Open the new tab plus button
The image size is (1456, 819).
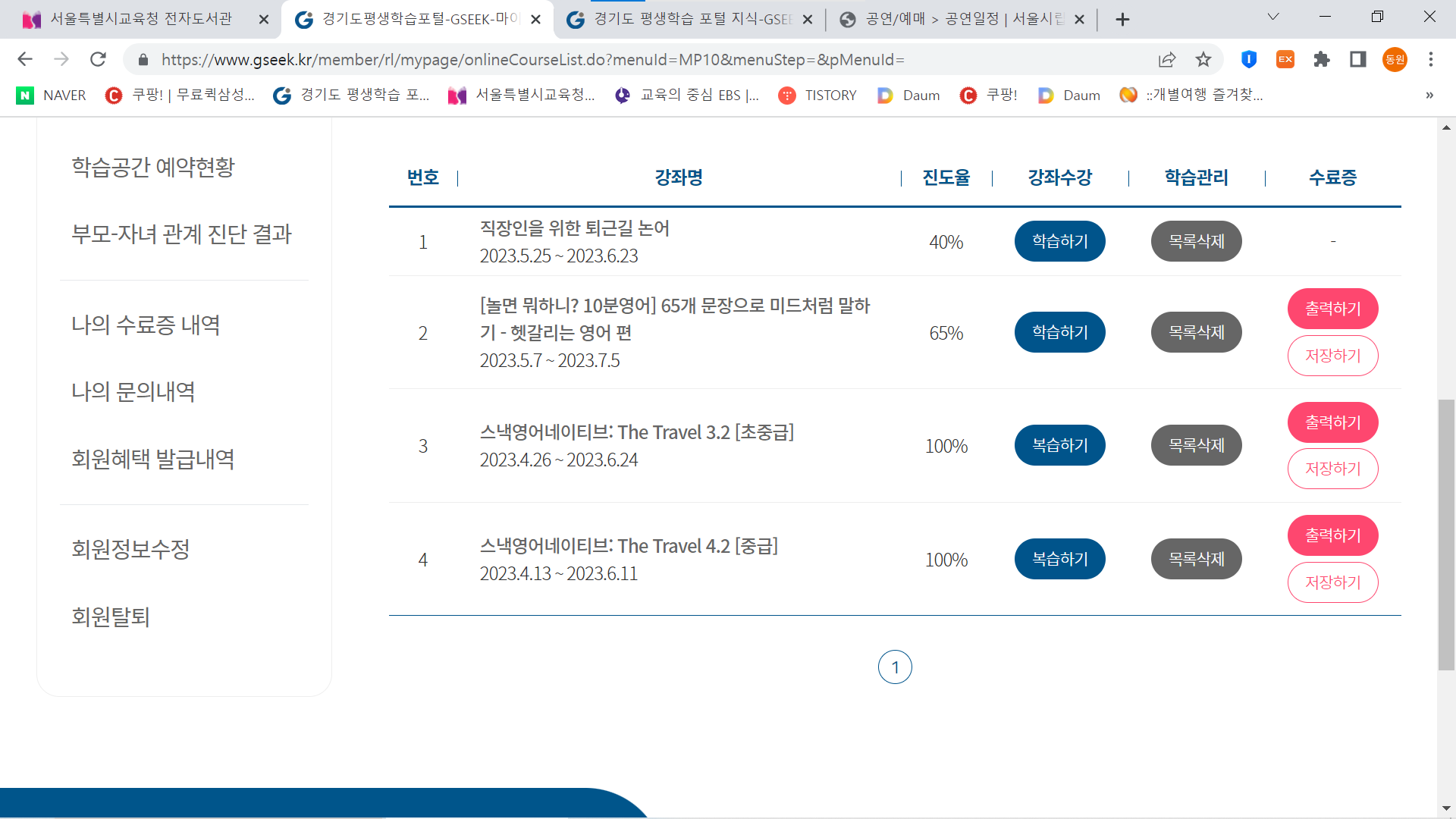click(x=1123, y=20)
